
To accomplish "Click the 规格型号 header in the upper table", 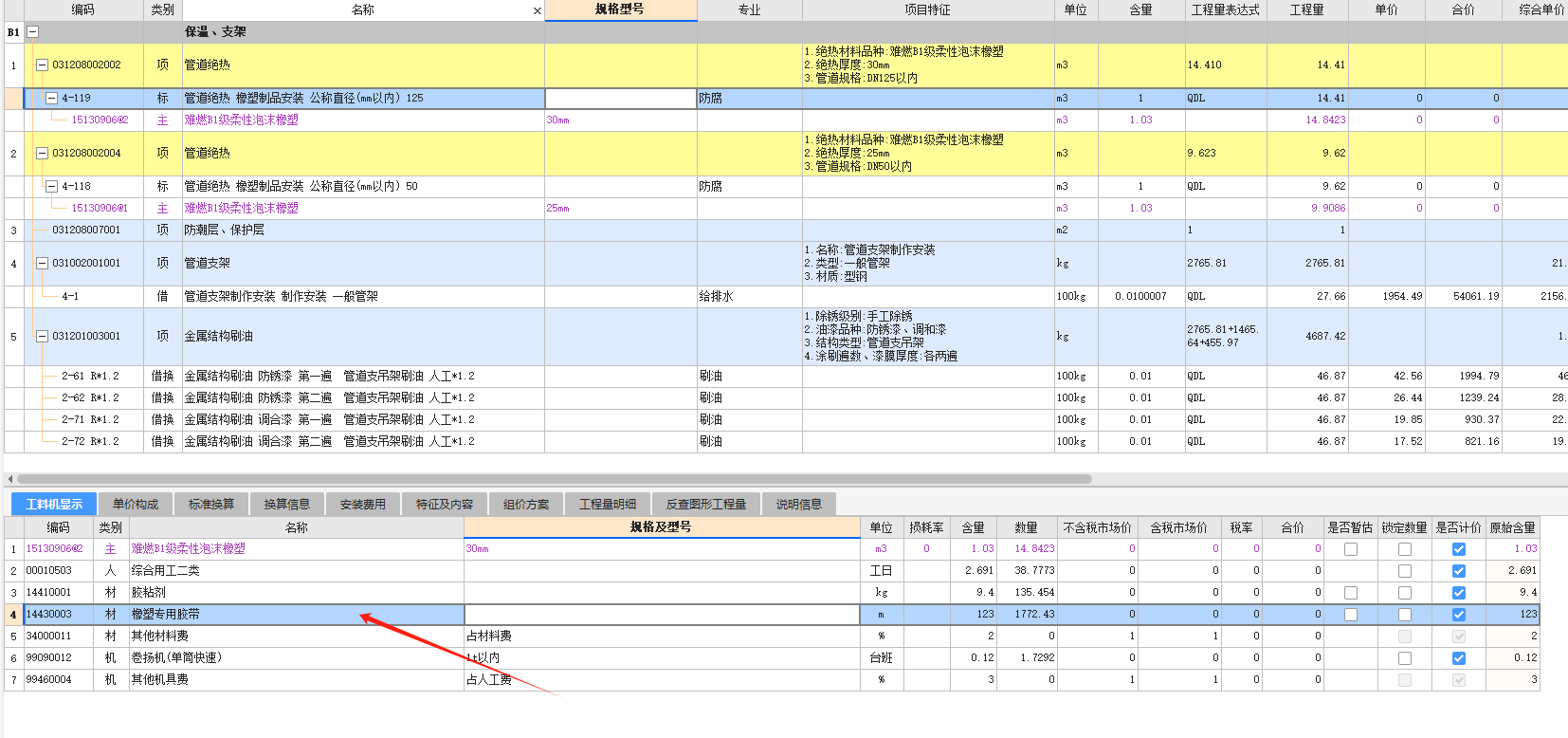I will [x=621, y=9].
